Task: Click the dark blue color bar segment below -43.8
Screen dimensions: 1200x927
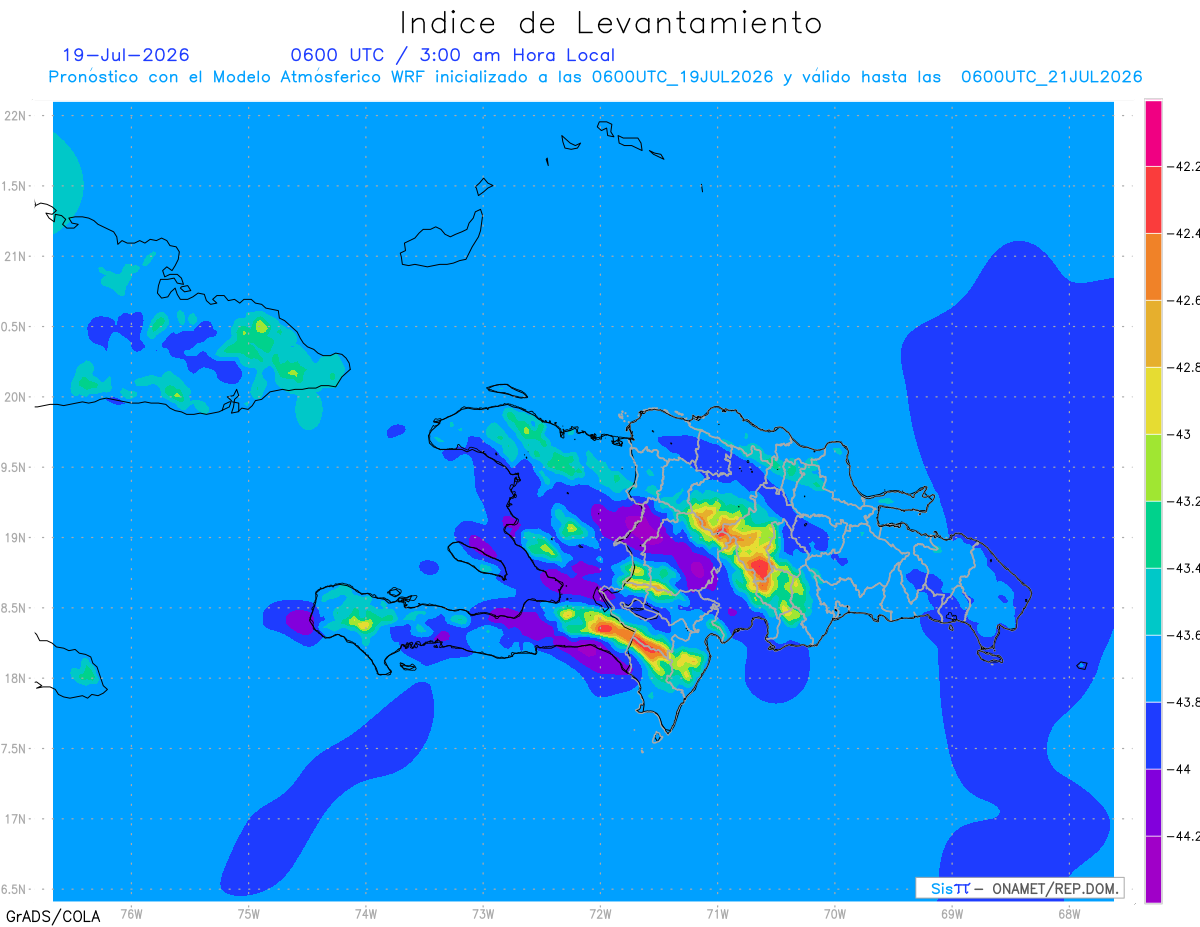Action: click(1153, 736)
